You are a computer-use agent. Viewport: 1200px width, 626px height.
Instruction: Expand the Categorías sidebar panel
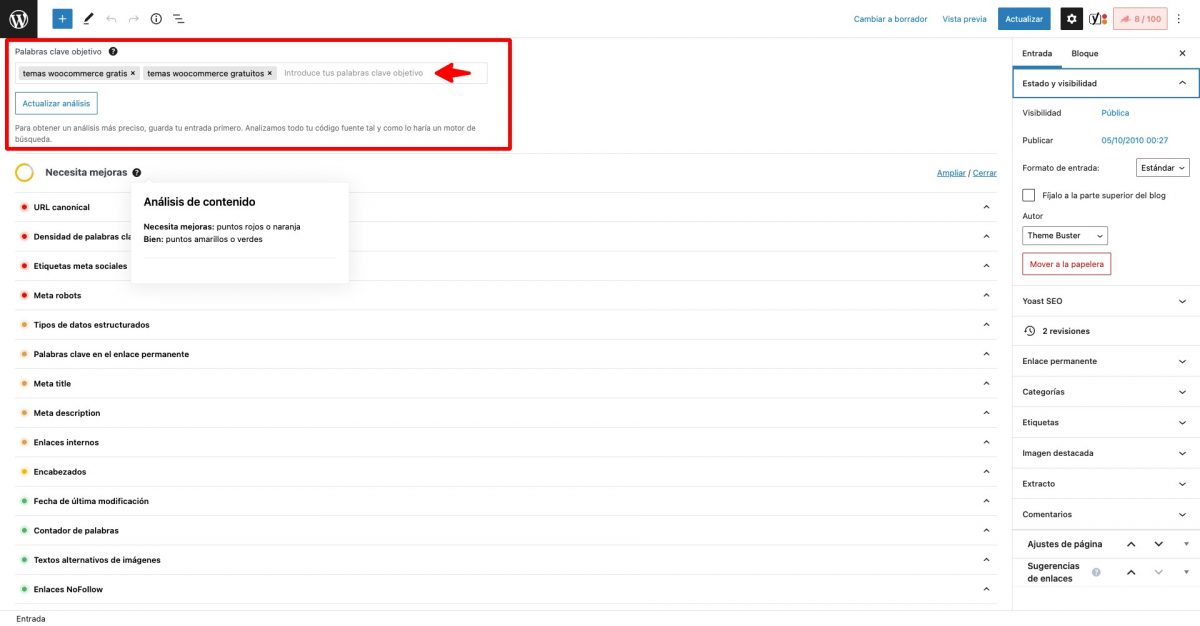pyautogui.click(x=1105, y=392)
